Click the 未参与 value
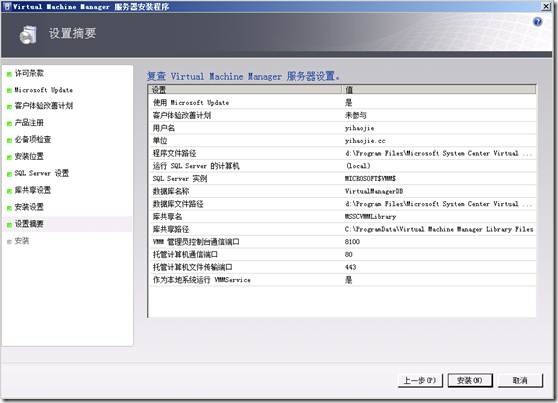Image resolution: width=558 pixels, height=403 pixels. [x=356, y=115]
